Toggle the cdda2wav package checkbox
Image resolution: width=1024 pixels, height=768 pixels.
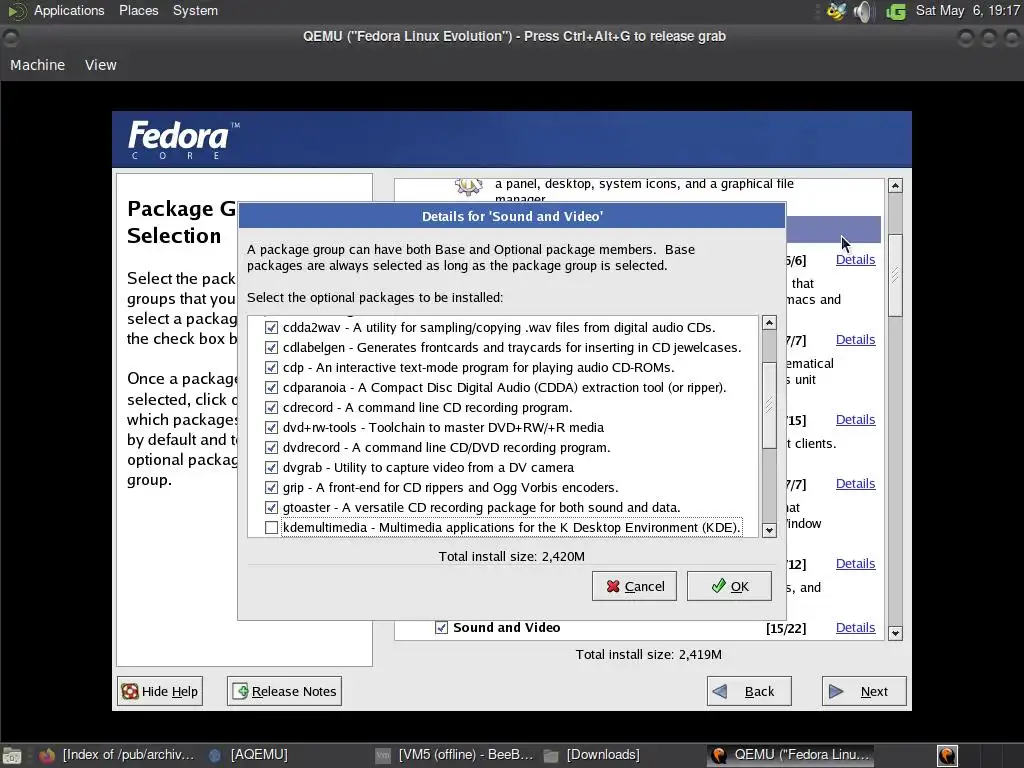(271, 328)
